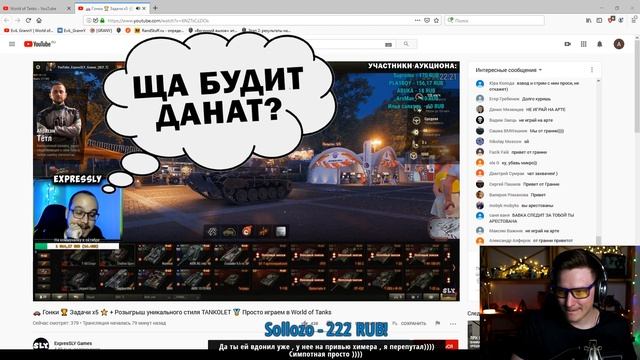Click the video player to pause the stream
The width and height of the screenshot is (640, 360).
pos(246,181)
